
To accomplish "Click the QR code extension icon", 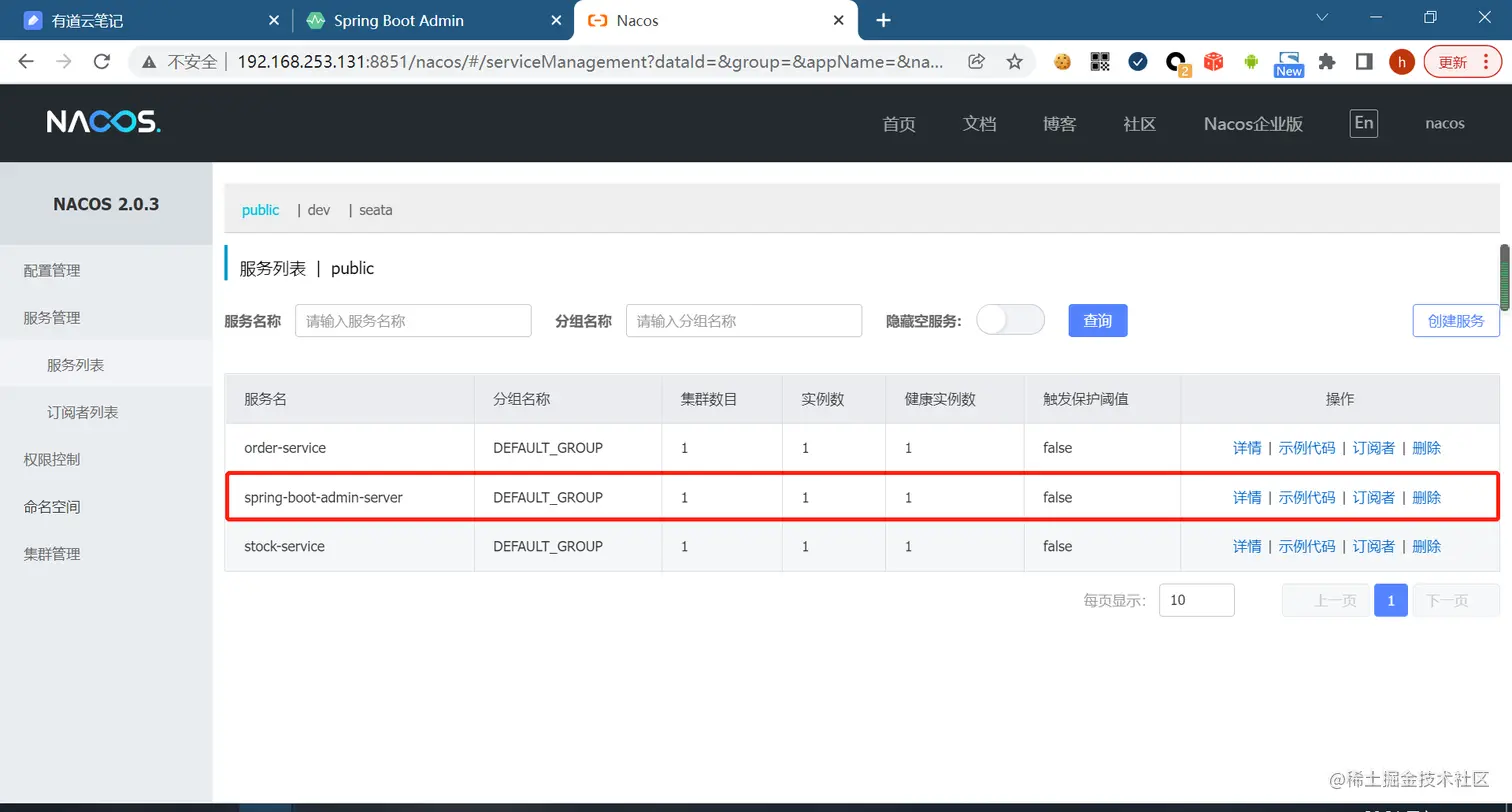I will pos(1100,61).
